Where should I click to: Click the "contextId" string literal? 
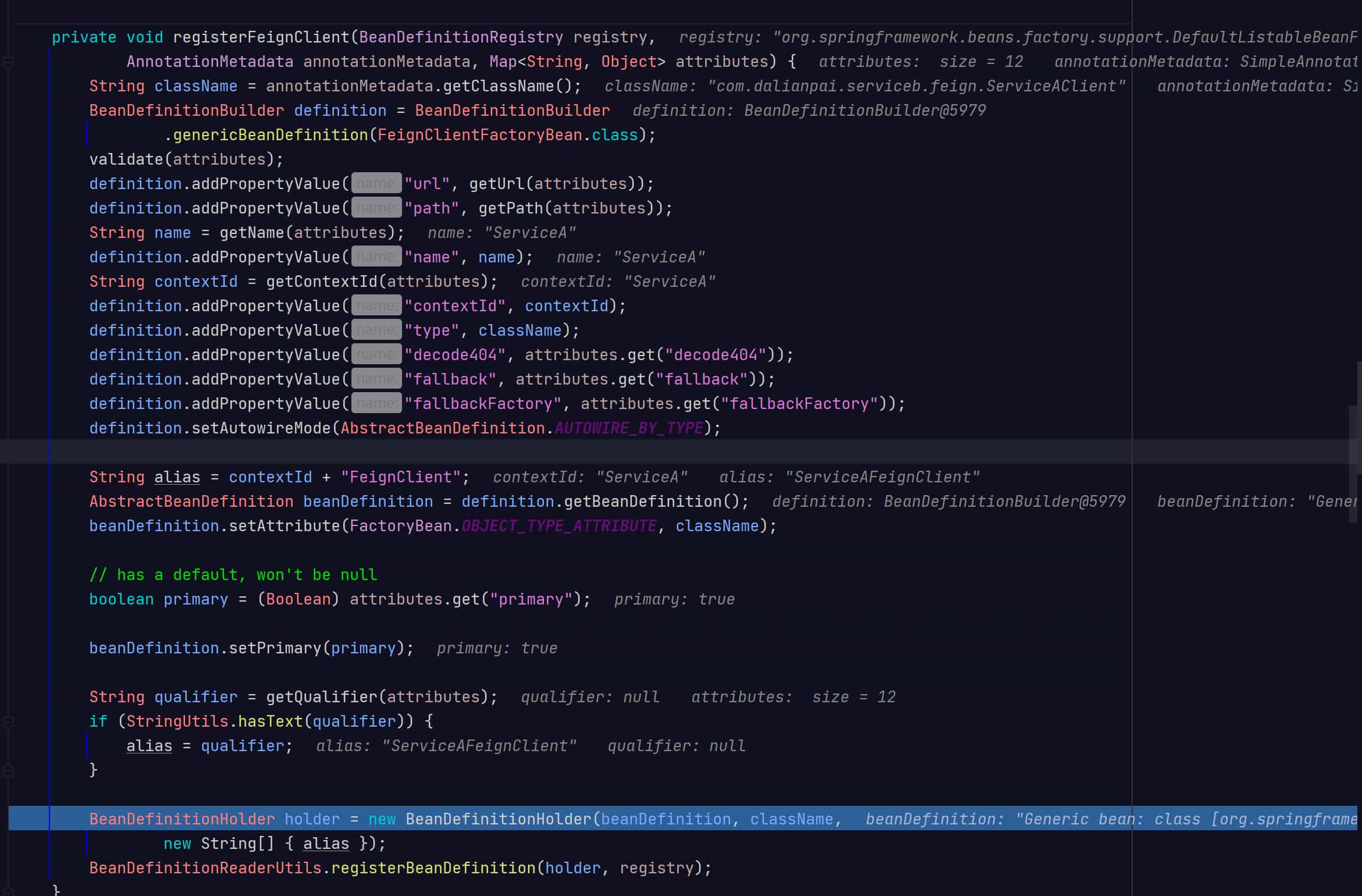coord(455,306)
